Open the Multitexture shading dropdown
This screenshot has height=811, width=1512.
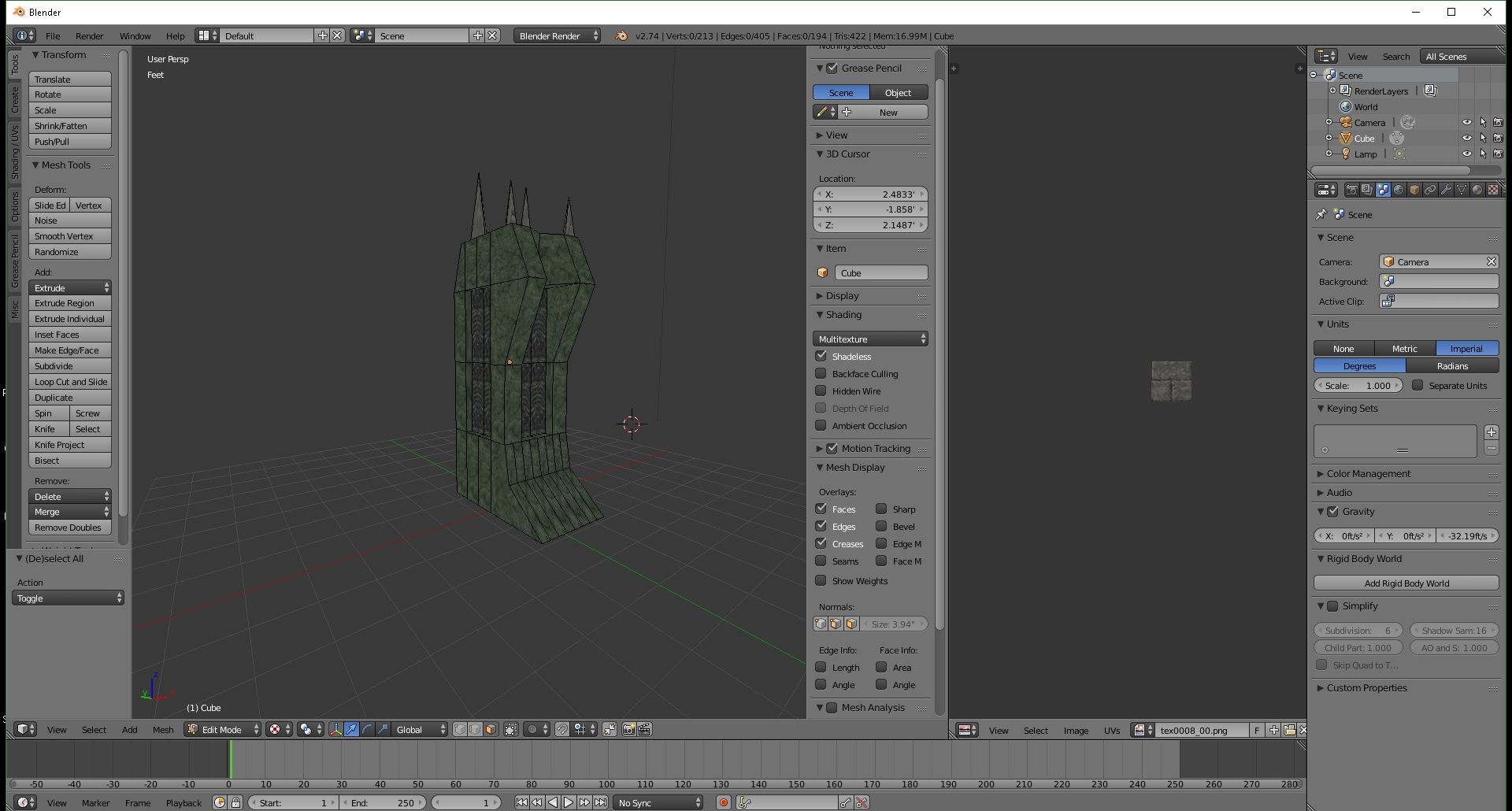click(x=870, y=339)
